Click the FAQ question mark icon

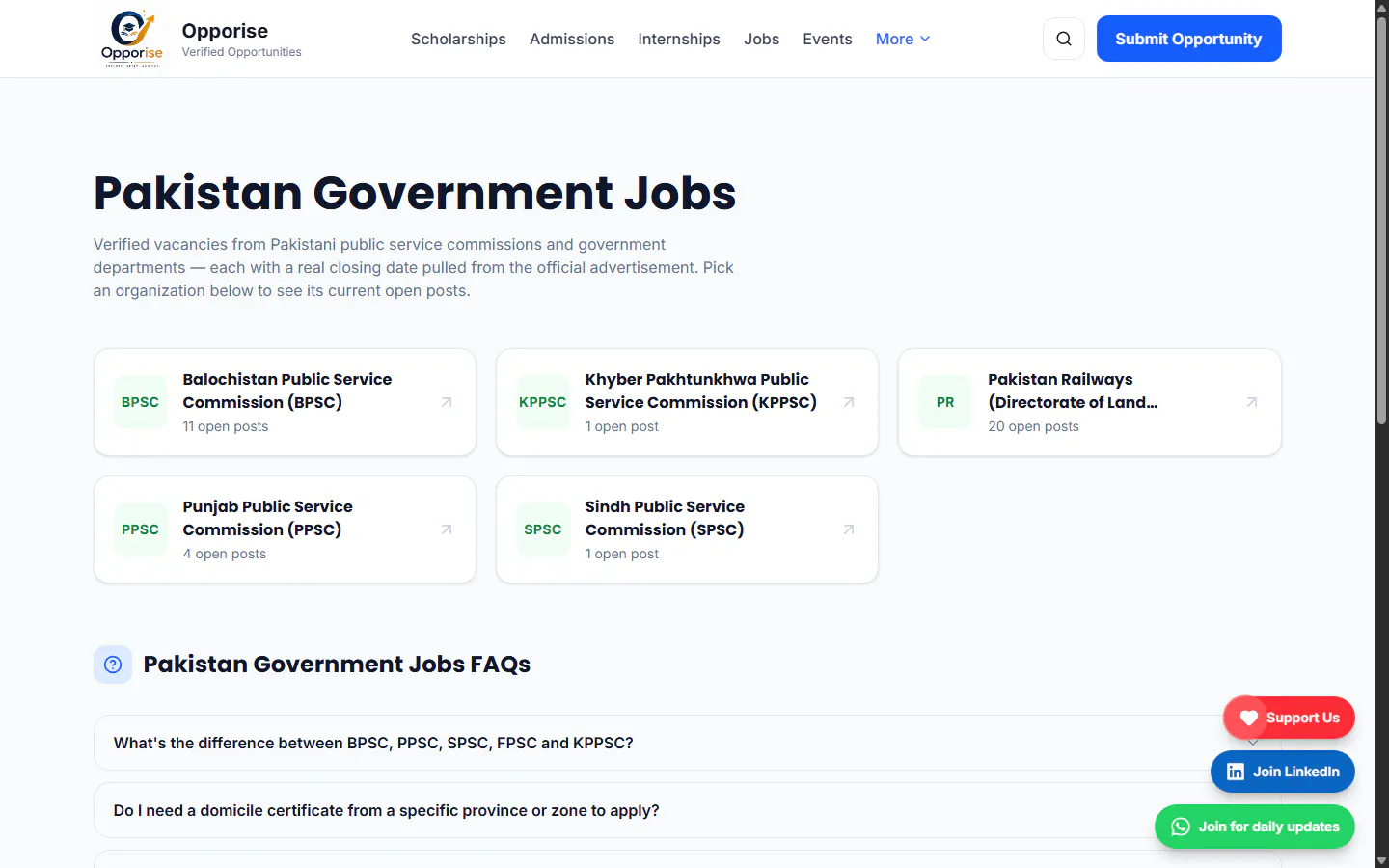coord(113,665)
